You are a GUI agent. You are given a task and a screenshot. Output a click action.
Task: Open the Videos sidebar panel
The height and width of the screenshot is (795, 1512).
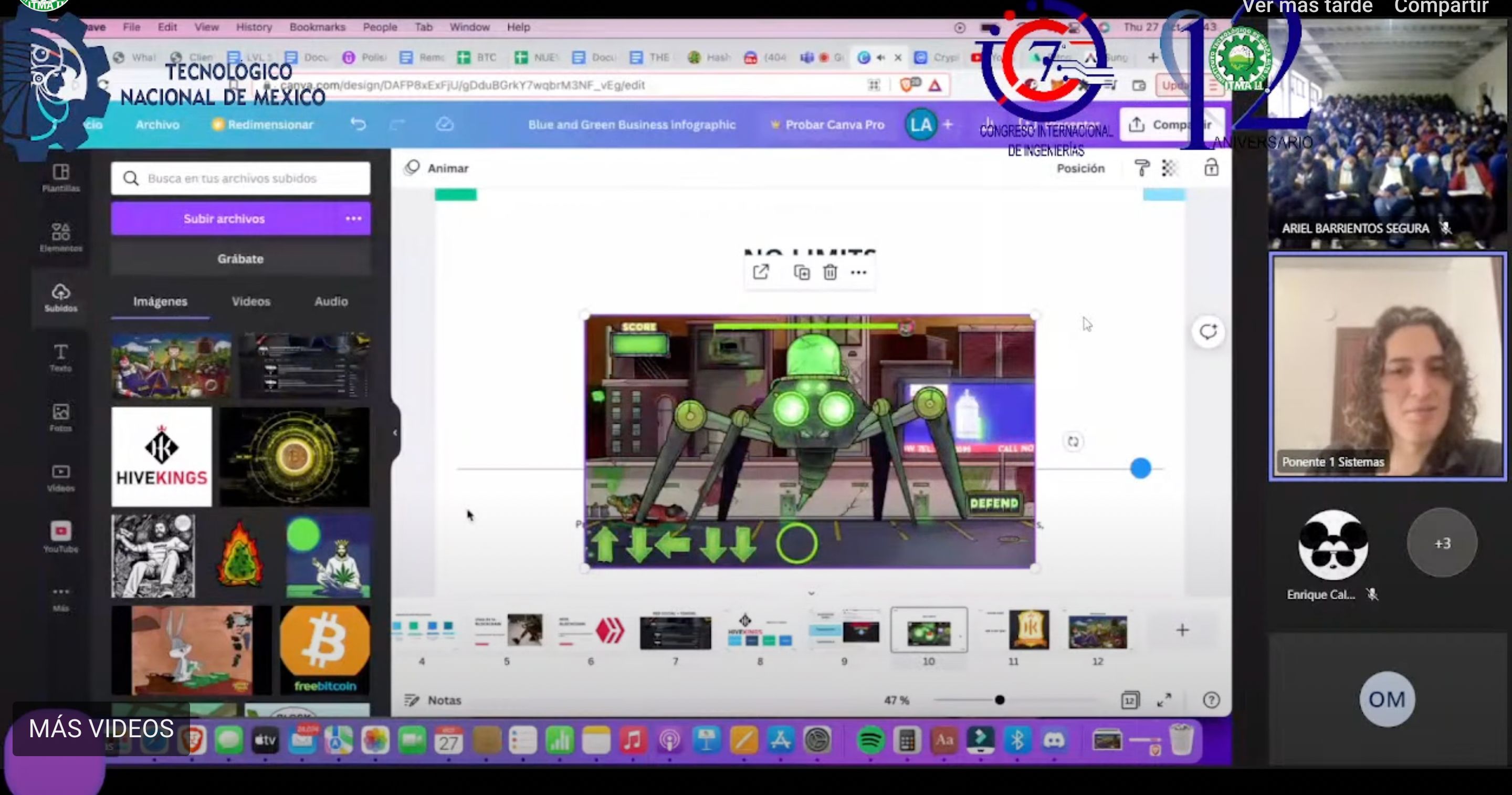(60, 478)
